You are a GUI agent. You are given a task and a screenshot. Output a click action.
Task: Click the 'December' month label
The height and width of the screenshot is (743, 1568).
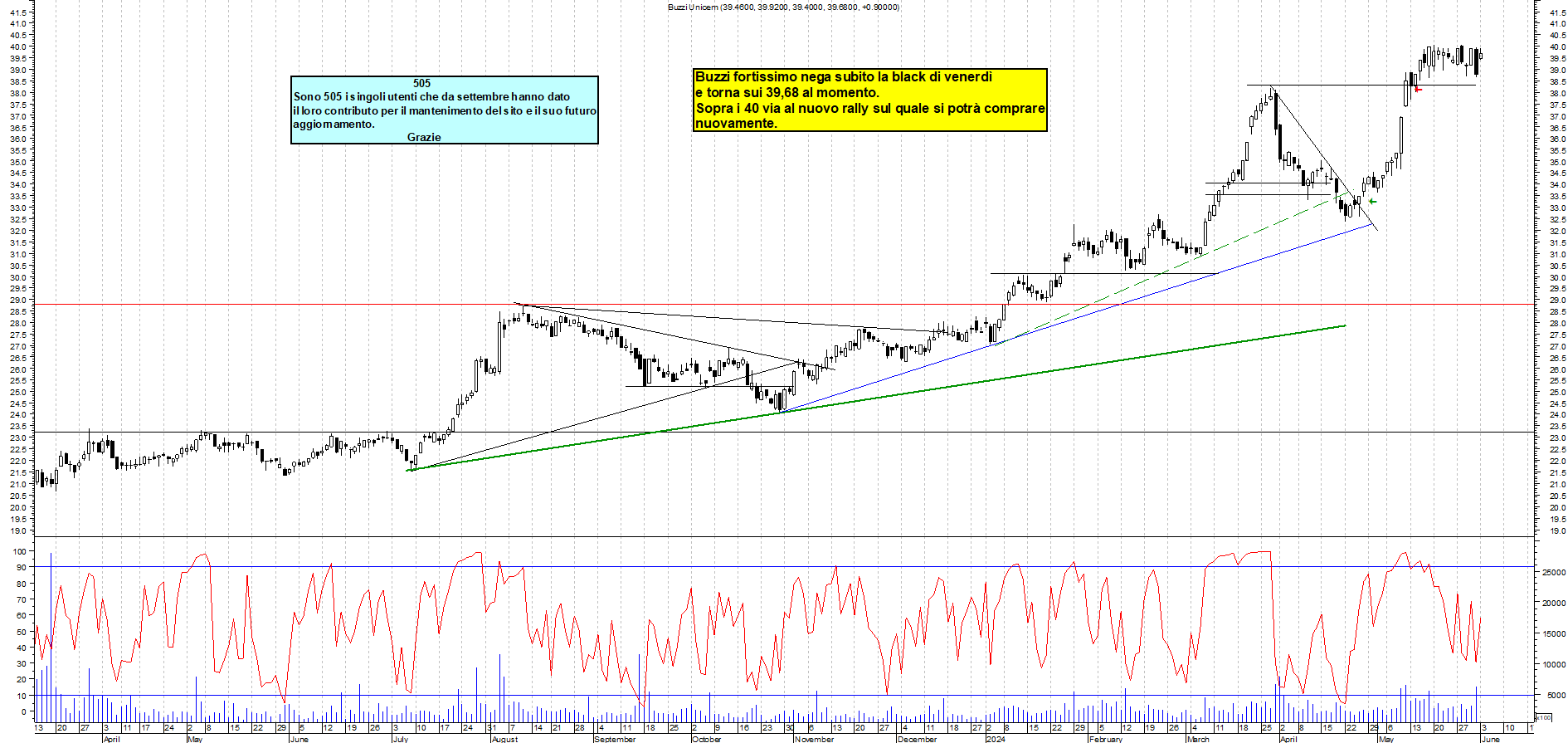[x=917, y=739]
